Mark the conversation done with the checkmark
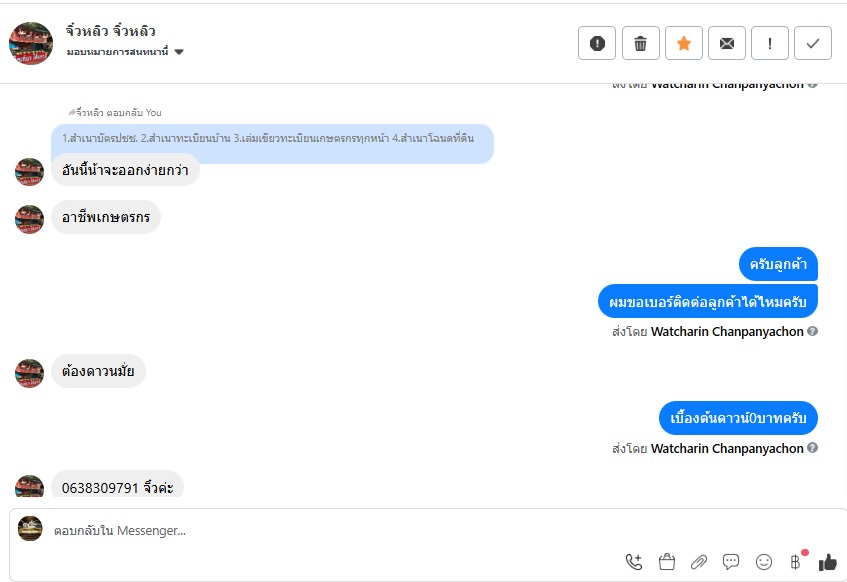 812,43
